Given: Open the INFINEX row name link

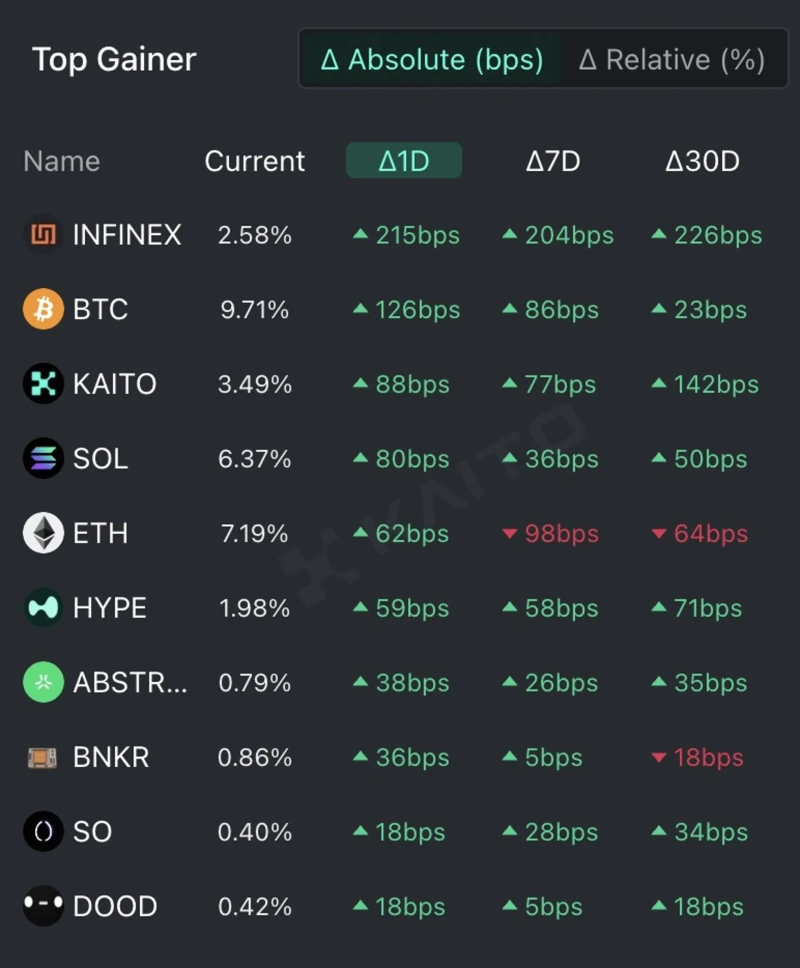Looking at the screenshot, I should coord(127,236).
